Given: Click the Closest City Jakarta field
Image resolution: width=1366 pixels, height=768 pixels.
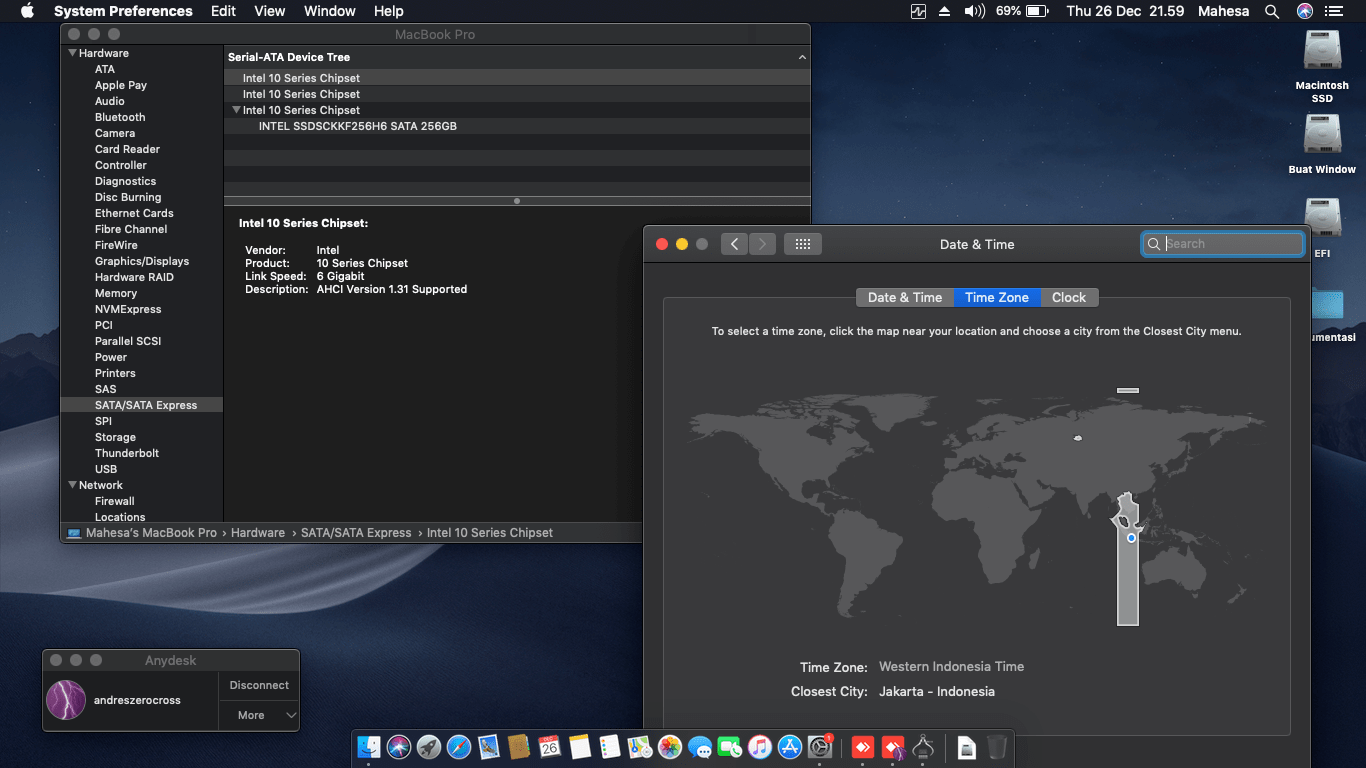Looking at the screenshot, I should (x=937, y=691).
